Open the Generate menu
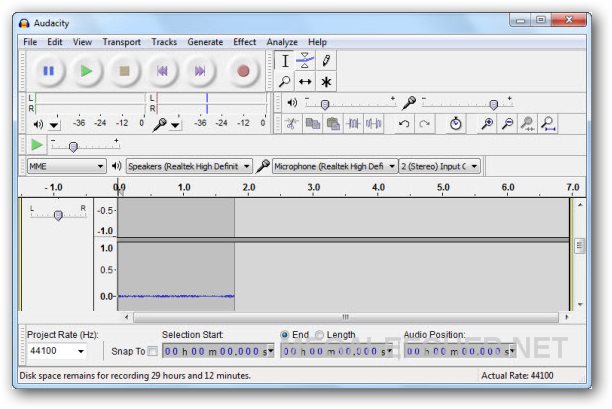Screen dimensions: 612x409 pyautogui.click(x=205, y=42)
